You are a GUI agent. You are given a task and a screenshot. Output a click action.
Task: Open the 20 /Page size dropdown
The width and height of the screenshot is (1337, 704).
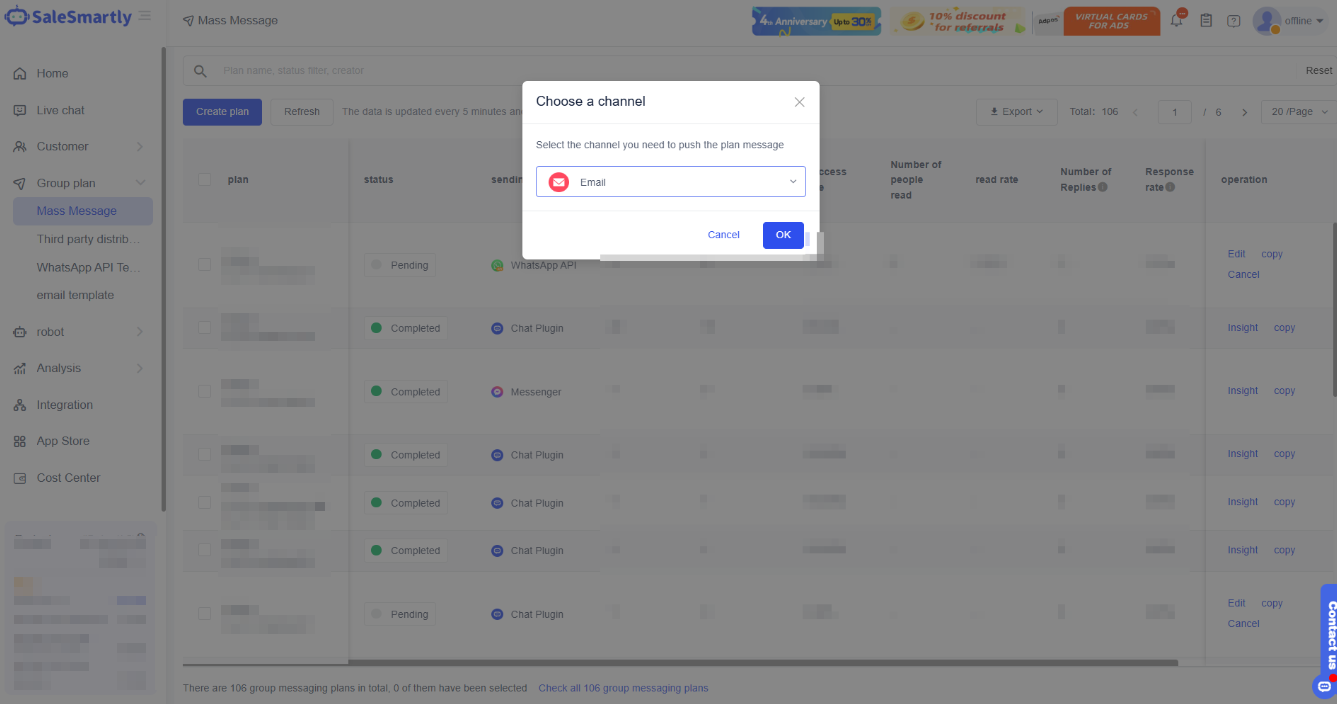[x=1298, y=112]
